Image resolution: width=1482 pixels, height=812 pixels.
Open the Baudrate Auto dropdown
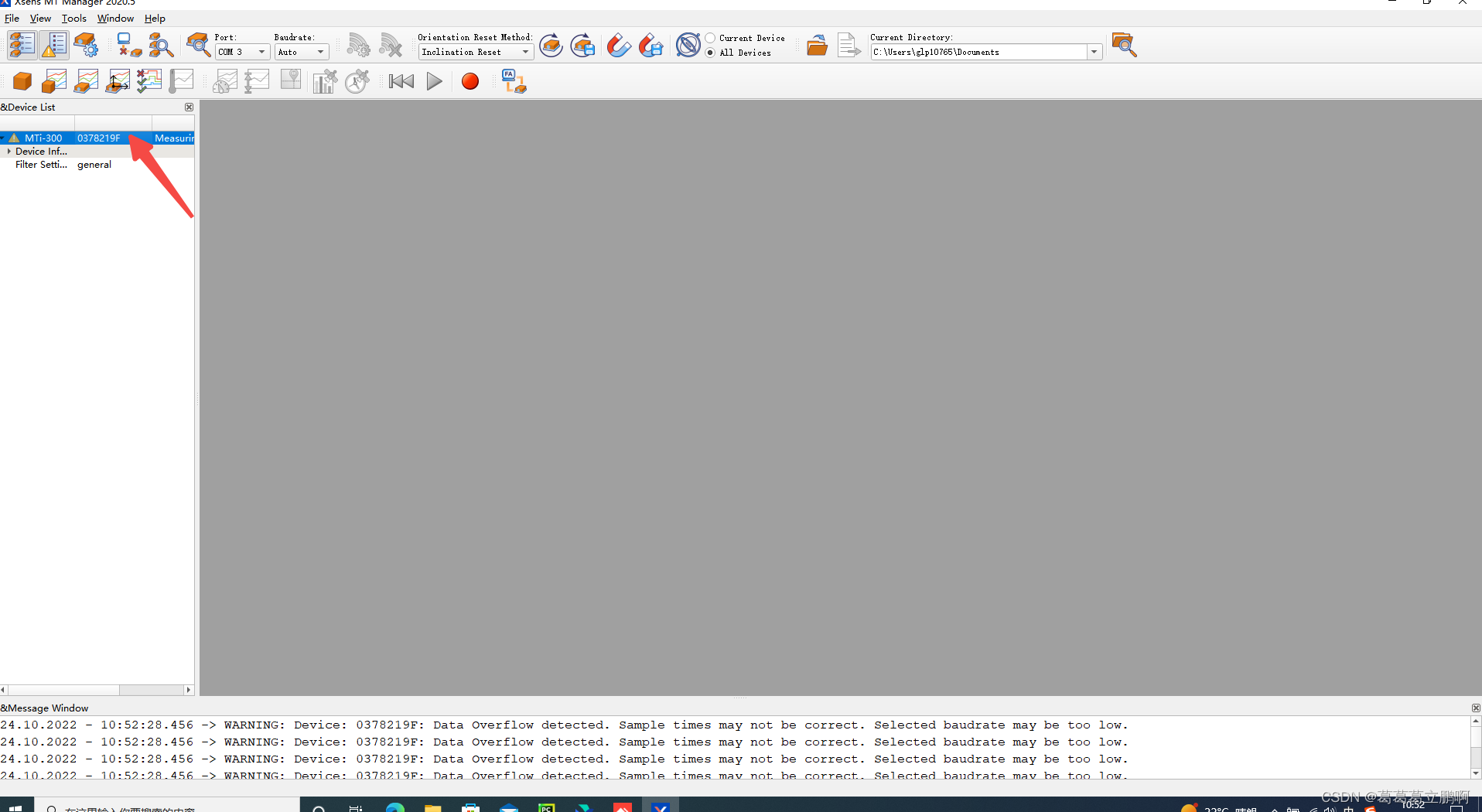(x=302, y=52)
